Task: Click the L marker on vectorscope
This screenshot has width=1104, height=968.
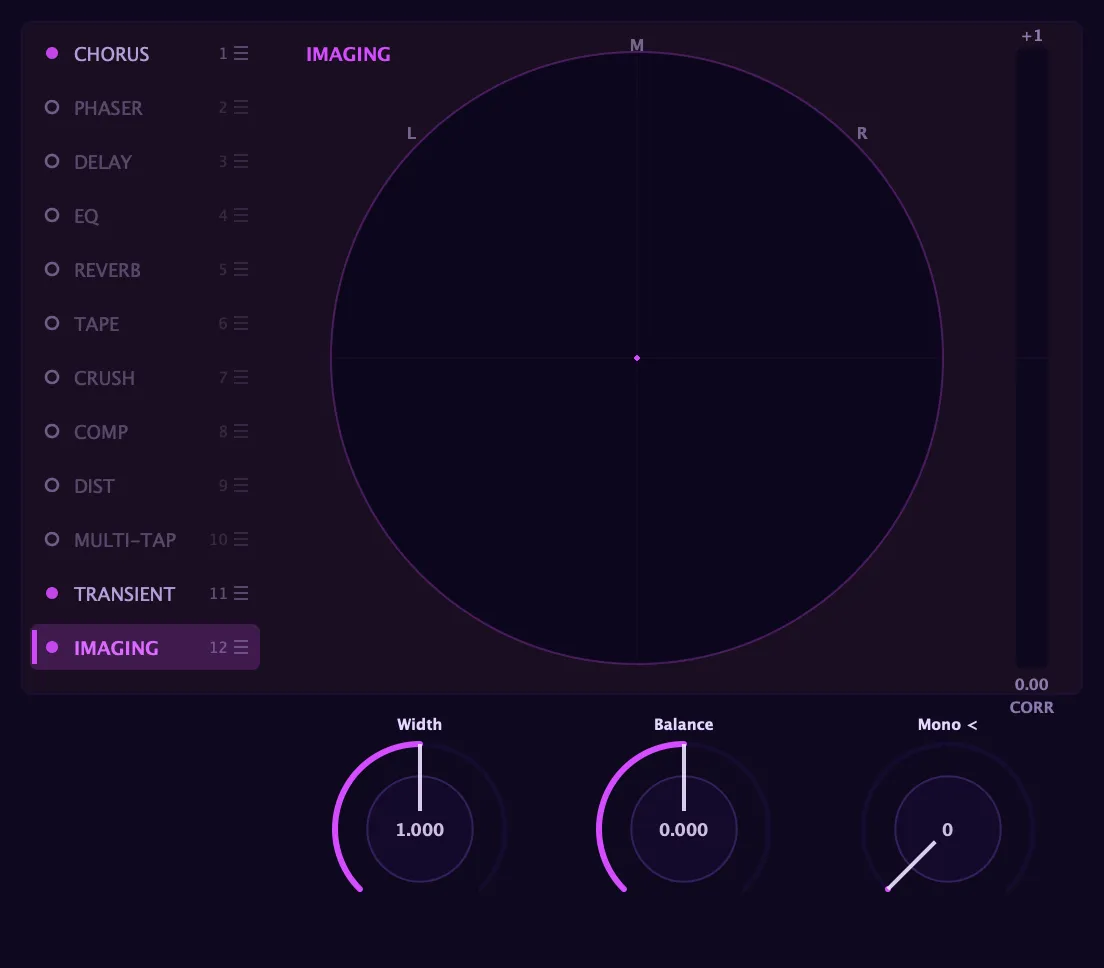Action: [x=411, y=133]
